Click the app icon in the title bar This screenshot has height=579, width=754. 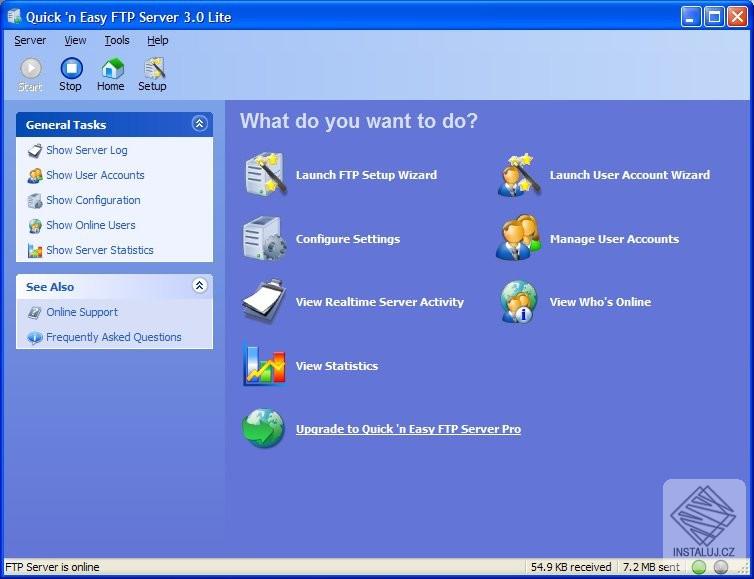14,17
